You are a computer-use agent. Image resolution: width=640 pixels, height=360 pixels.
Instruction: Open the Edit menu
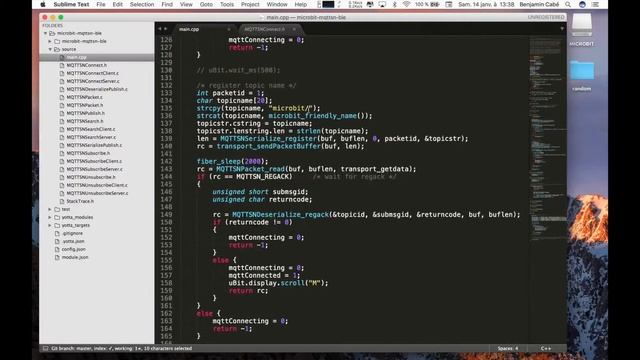point(118,4)
